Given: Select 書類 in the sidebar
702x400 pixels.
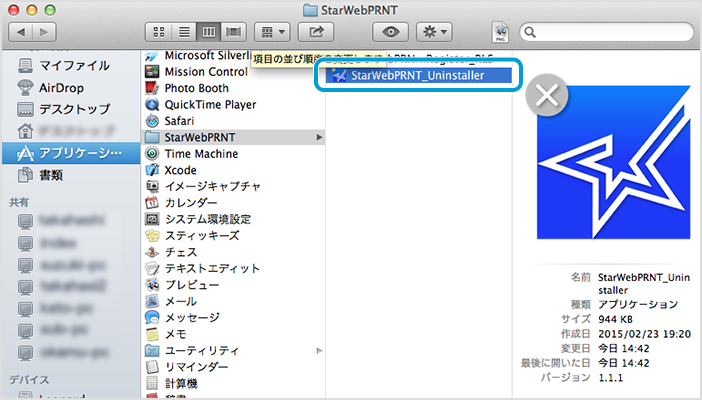Looking at the screenshot, I should click(71, 175).
